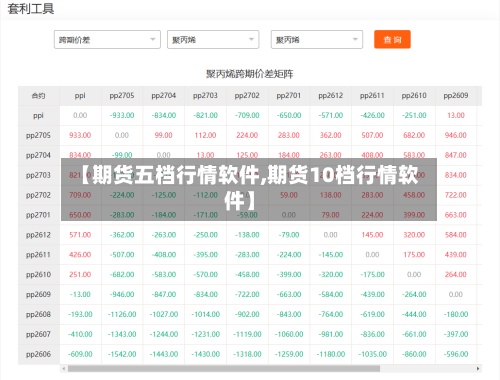
Task: Click the pp2705 column header
Action: click(x=122, y=96)
